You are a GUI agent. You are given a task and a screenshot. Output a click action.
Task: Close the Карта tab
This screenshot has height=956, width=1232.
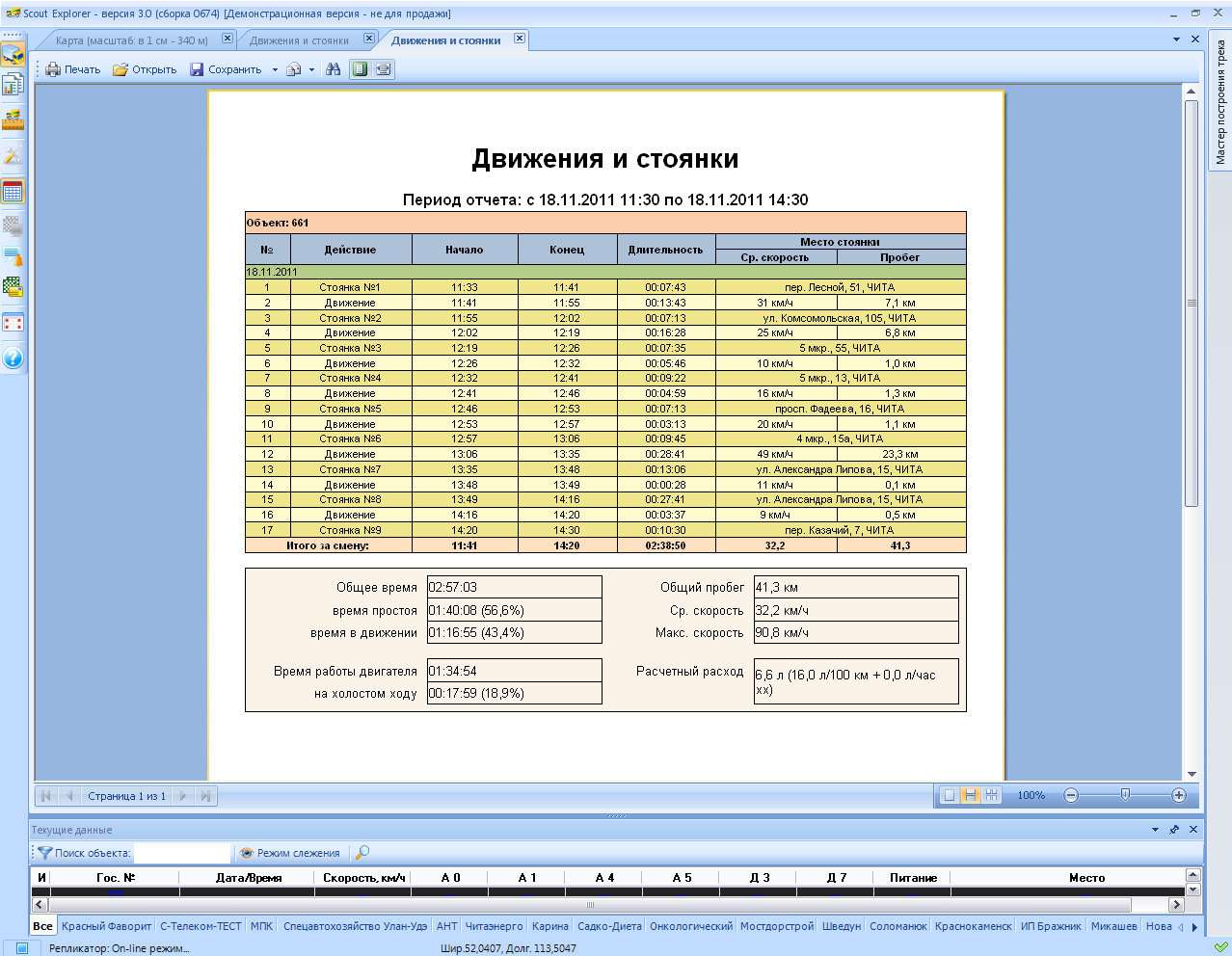click(x=228, y=39)
